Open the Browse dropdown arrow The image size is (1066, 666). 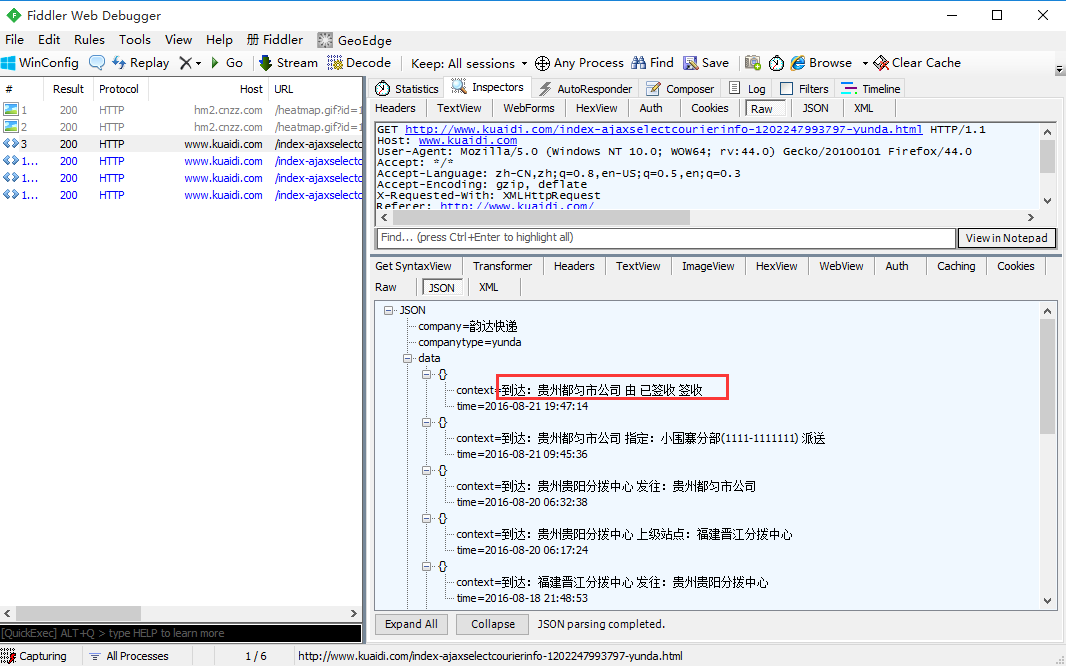(865, 63)
